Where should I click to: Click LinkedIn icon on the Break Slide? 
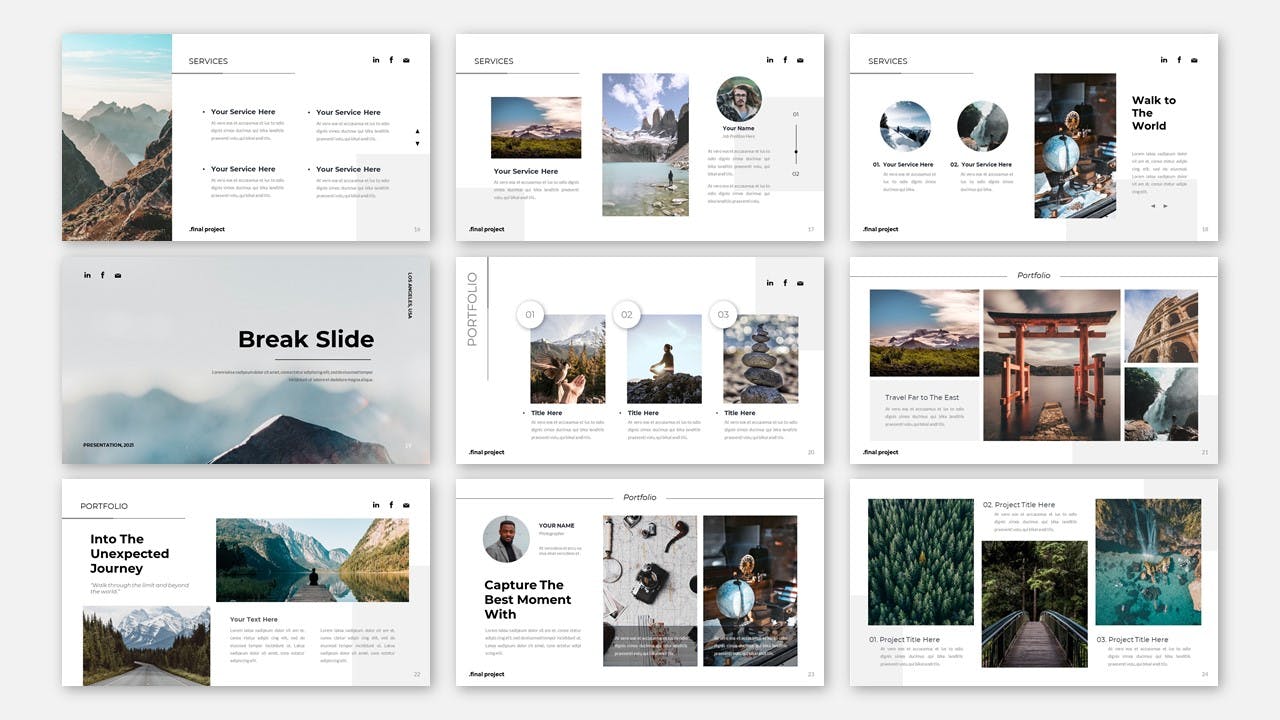(x=87, y=275)
